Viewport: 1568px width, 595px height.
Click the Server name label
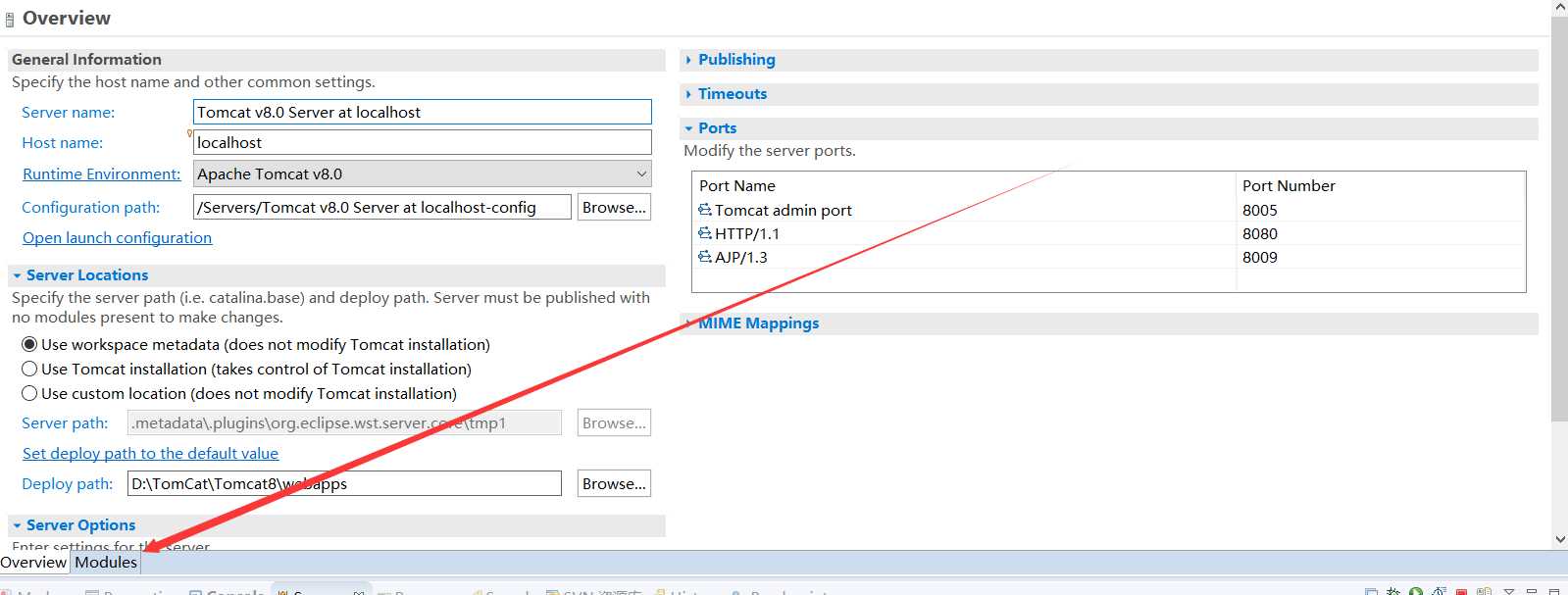click(x=69, y=112)
